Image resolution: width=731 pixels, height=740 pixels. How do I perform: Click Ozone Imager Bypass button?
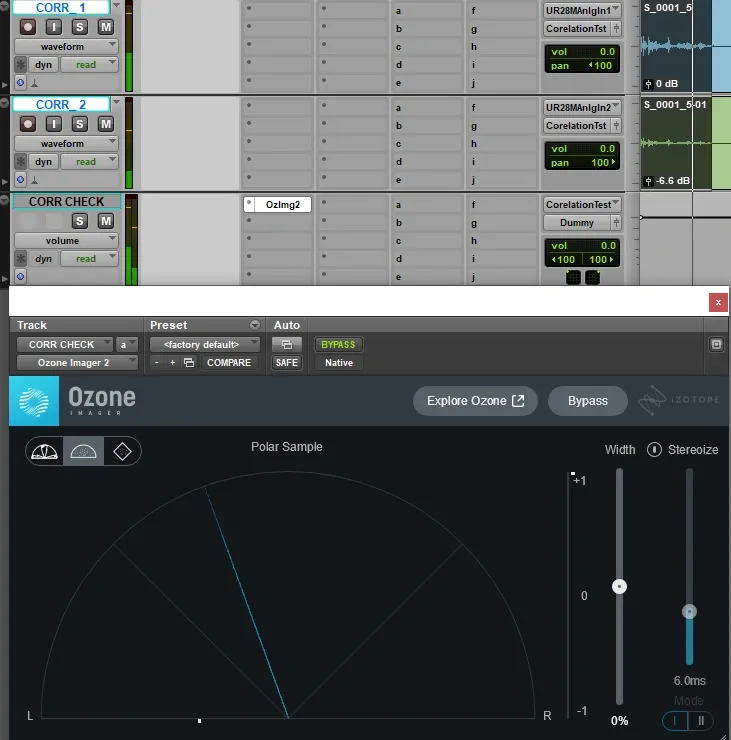pyautogui.click(x=588, y=401)
